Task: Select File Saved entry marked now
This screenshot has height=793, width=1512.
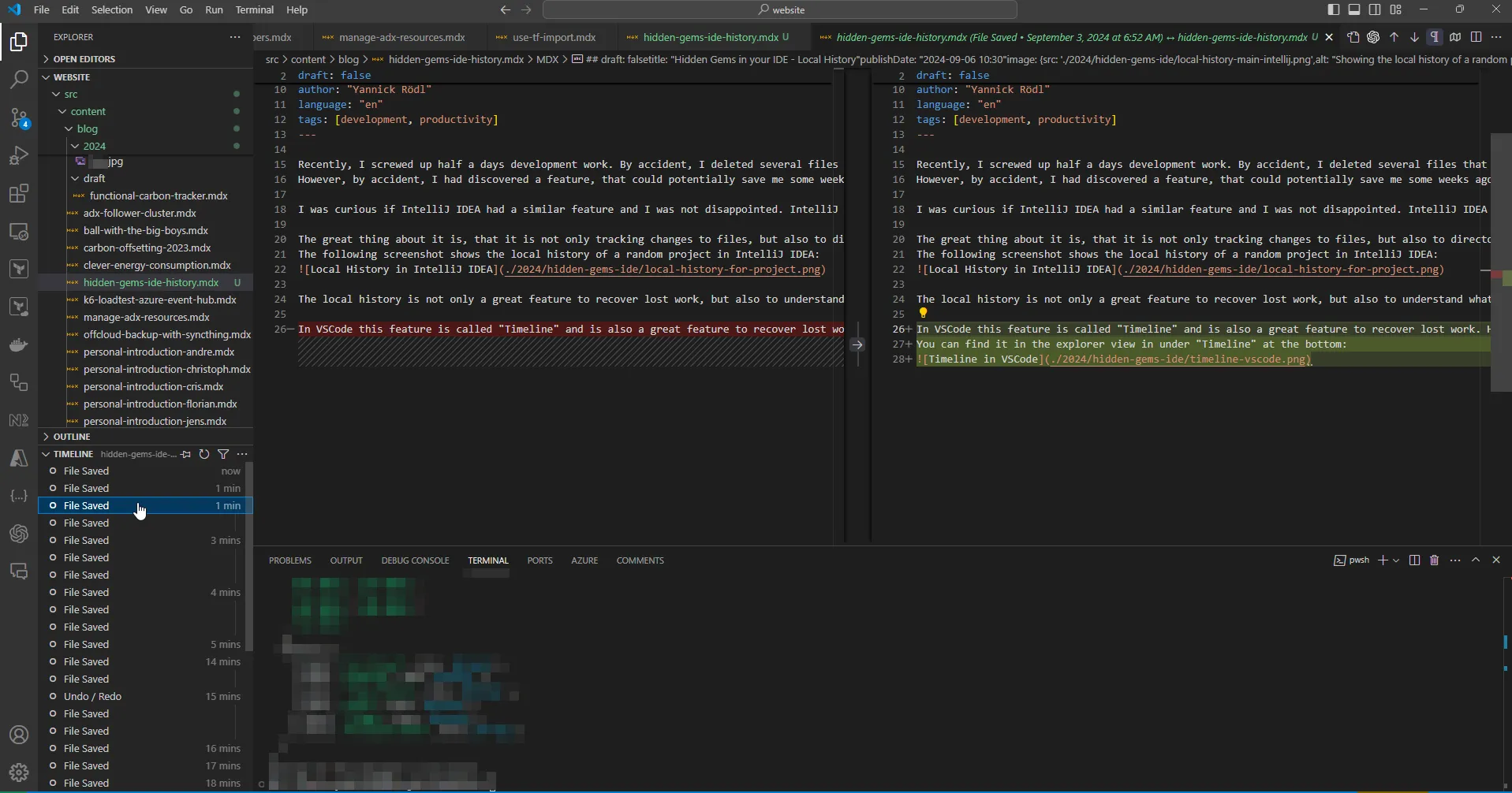Action: [x=145, y=471]
